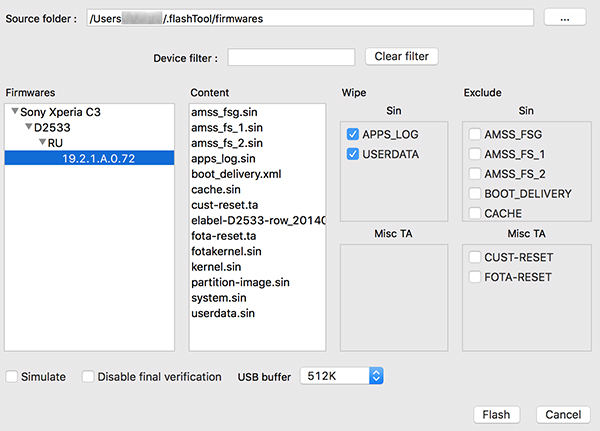Select system.sin in Content list

pos(218,298)
